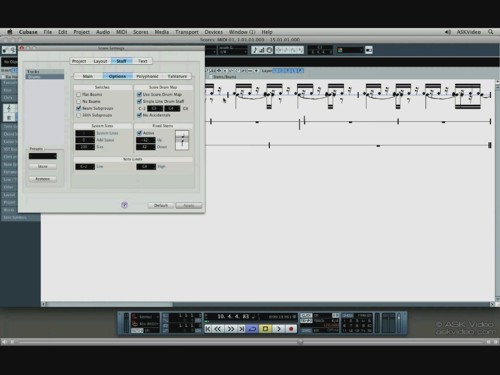Disable the Beam Subgroups checkbox
This screenshot has width=500, height=375.
coord(79,108)
